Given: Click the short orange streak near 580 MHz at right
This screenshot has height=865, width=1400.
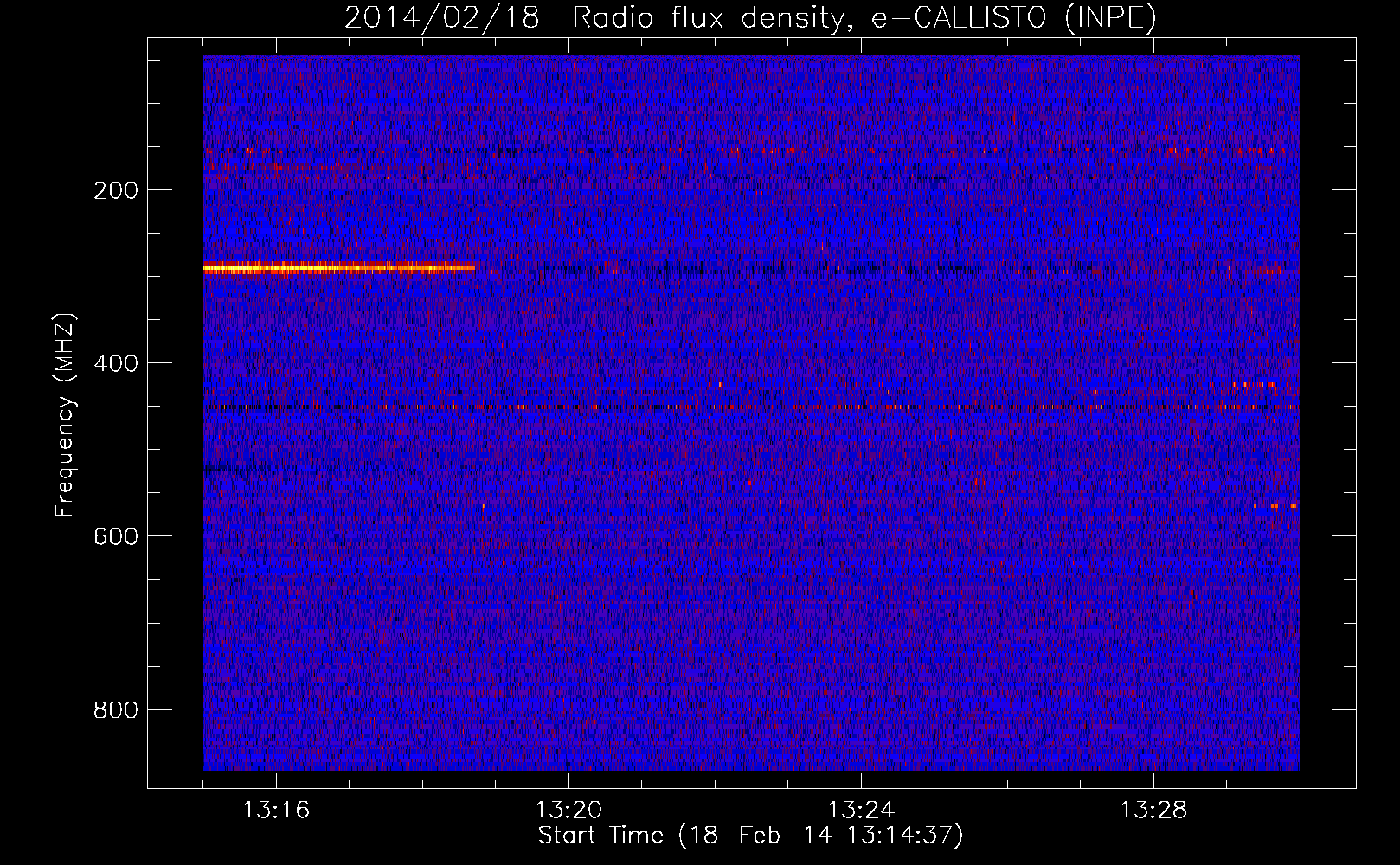Looking at the screenshot, I should (1275, 505).
